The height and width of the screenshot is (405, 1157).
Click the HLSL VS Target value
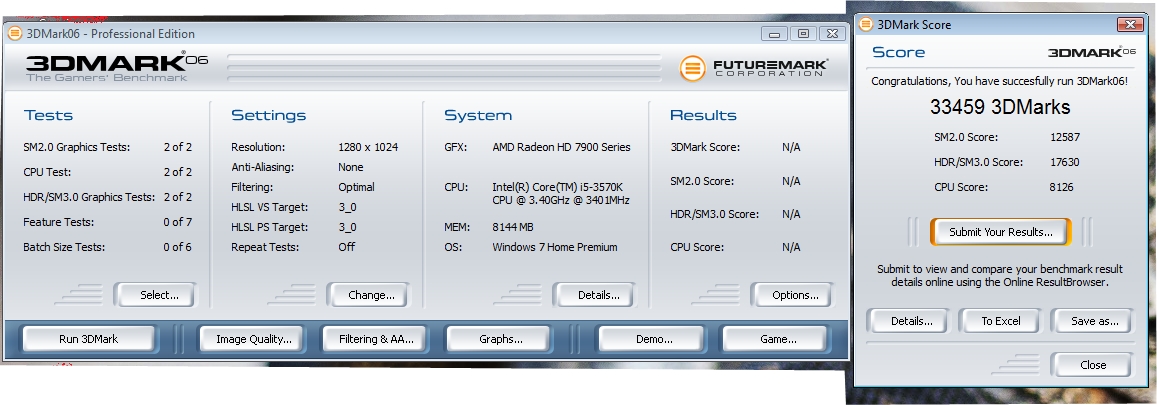click(x=347, y=207)
